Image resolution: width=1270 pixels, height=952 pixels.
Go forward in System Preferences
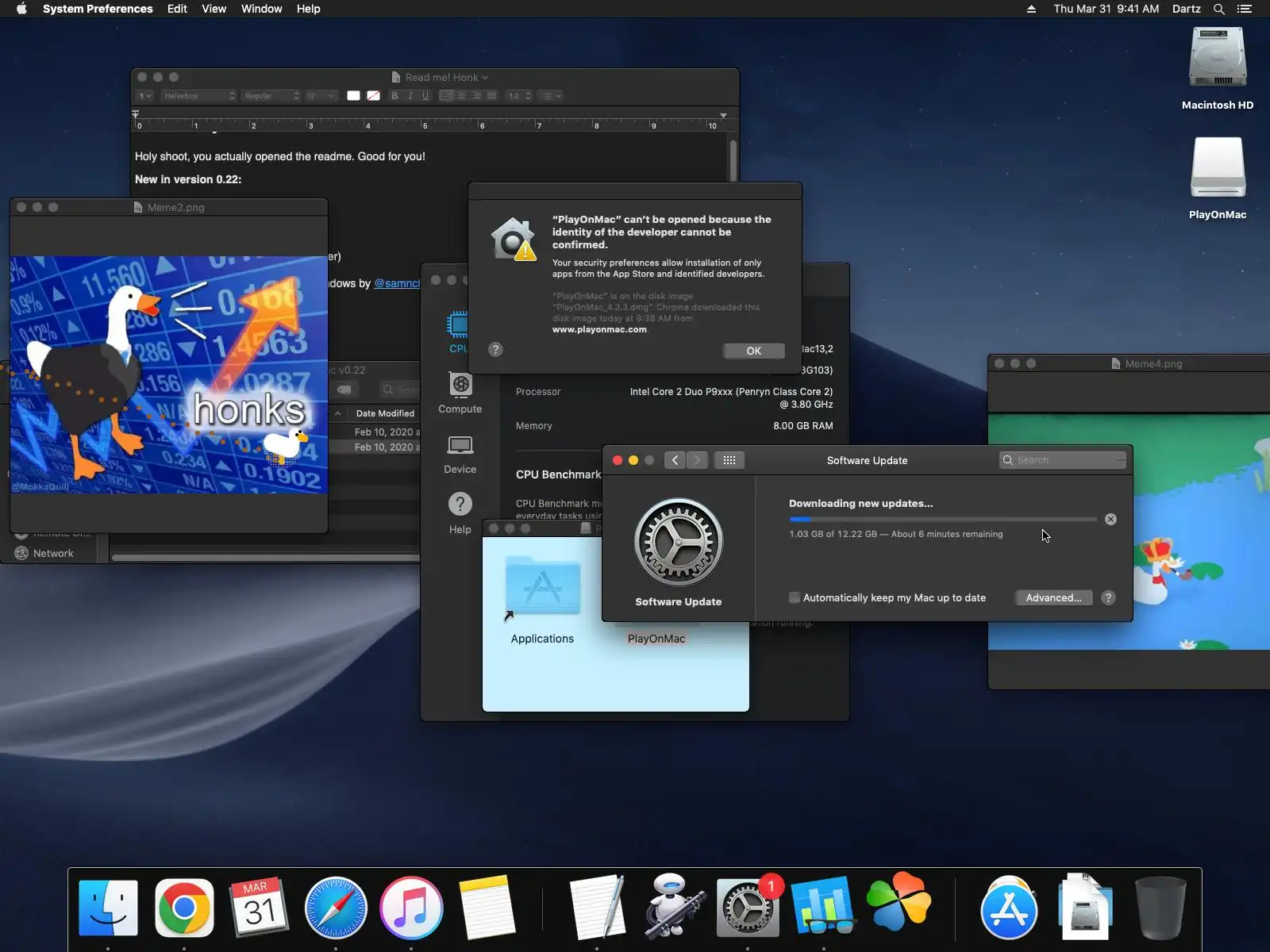697,460
